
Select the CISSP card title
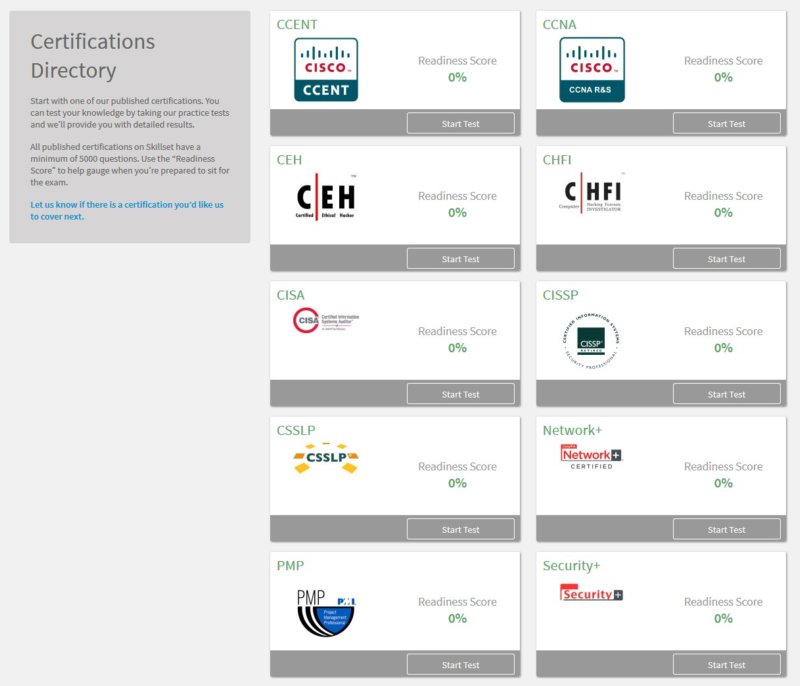560,295
